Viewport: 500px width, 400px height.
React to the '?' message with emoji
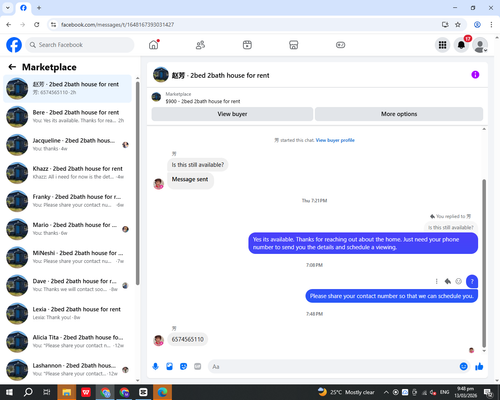point(459,281)
